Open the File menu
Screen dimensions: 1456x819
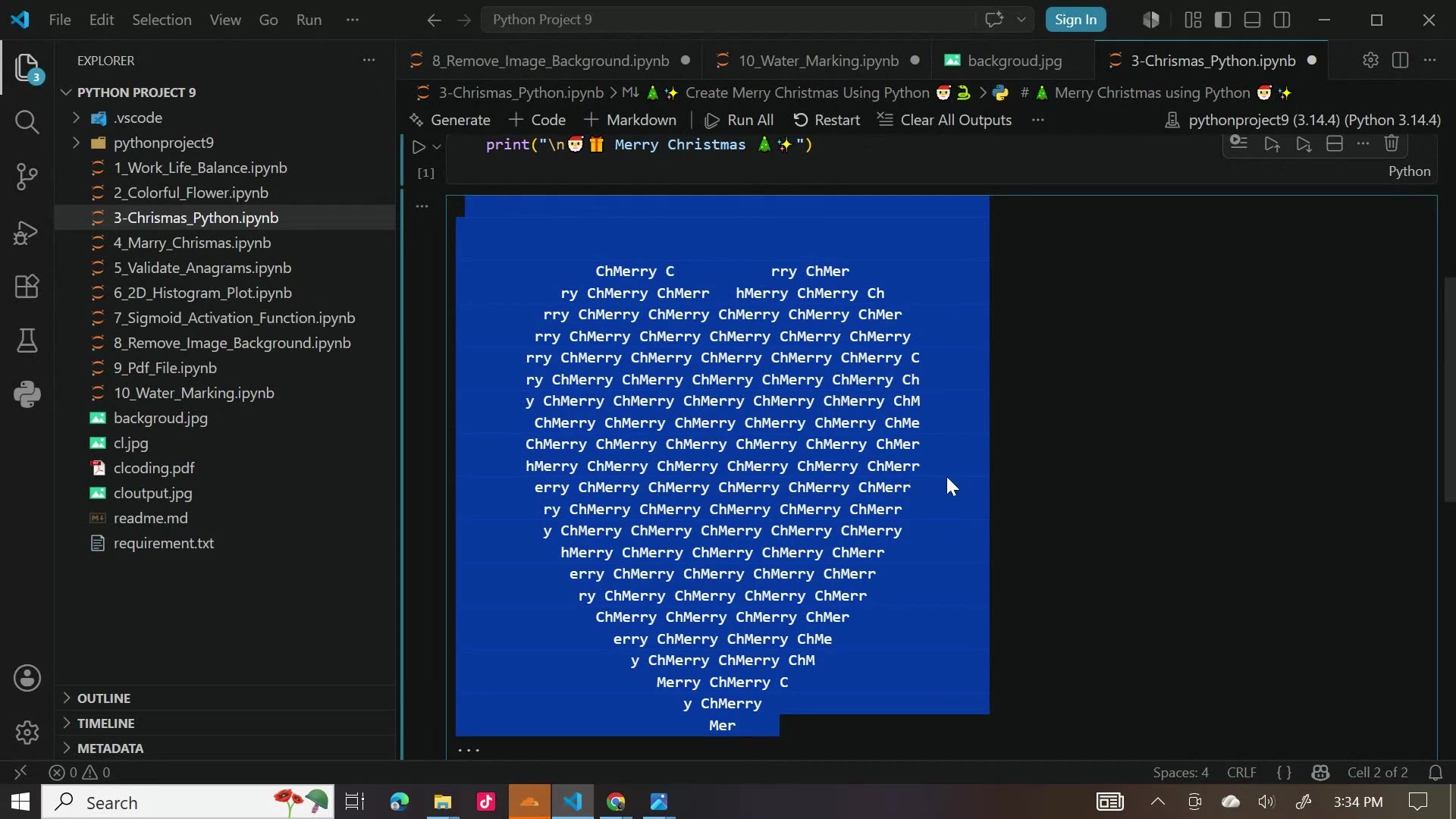click(60, 20)
